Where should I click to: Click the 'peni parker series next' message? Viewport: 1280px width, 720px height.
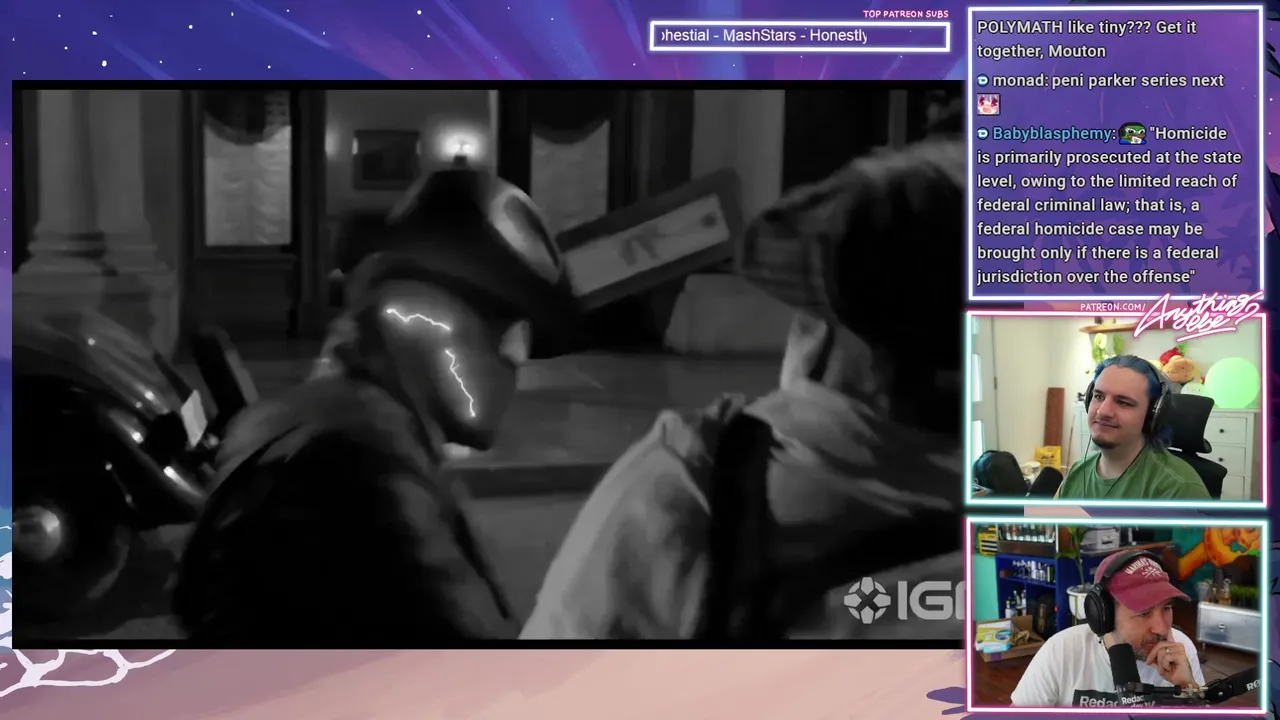(x=1138, y=80)
